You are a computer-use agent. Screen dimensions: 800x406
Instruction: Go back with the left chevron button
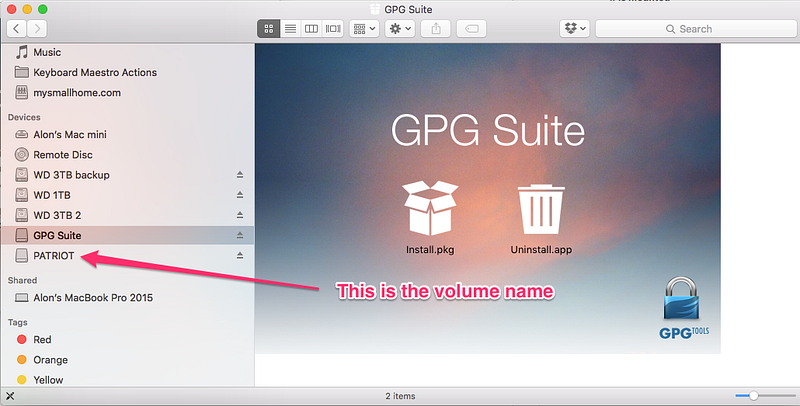[16, 29]
